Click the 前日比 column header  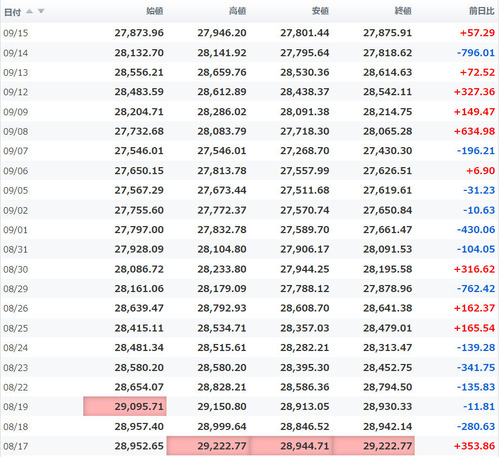tap(482, 11)
